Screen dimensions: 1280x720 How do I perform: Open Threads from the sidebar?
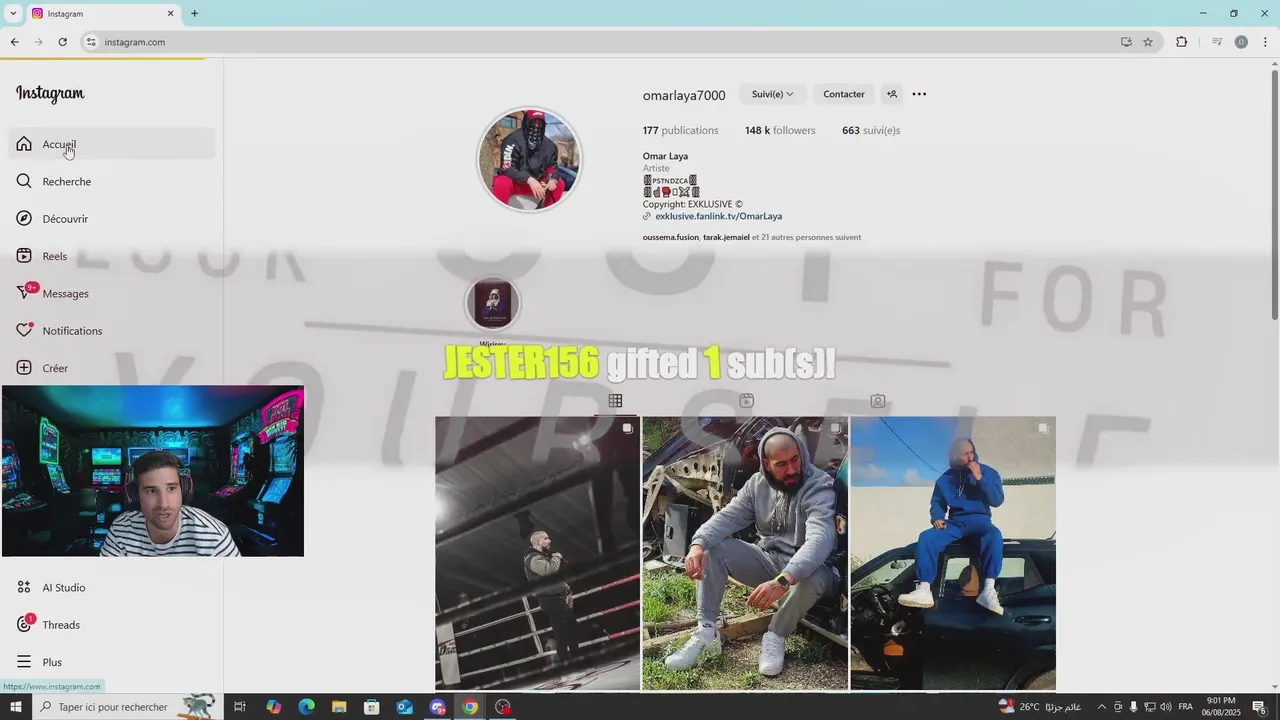tap(112, 625)
